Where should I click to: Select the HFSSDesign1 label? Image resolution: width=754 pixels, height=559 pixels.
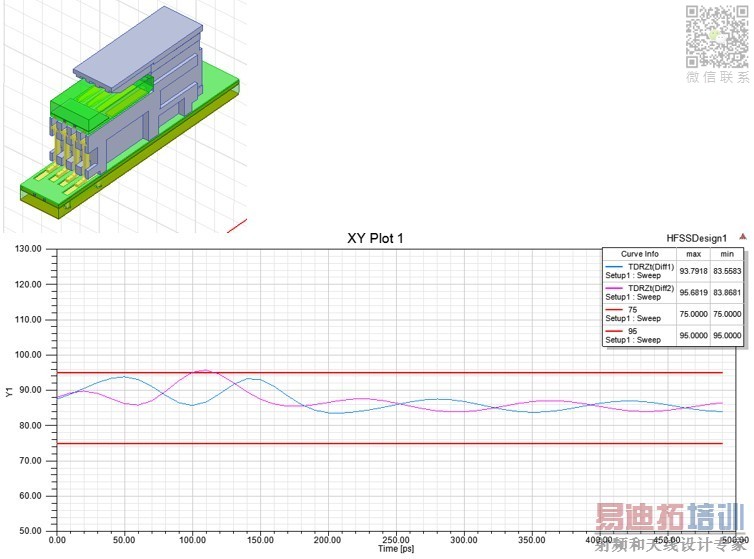pyautogui.click(x=696, y=238)
